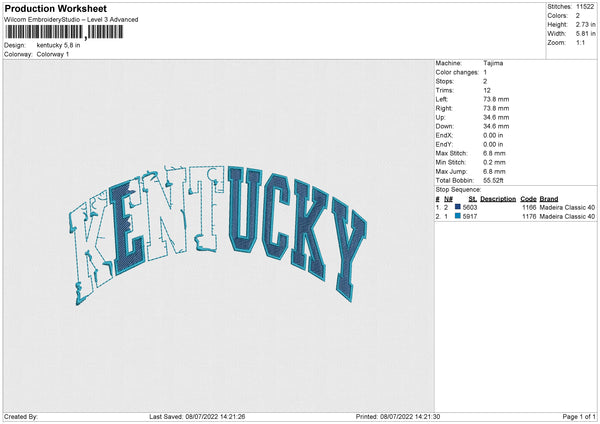Click the 'Brand' column header
Viewport: 600px width, 424px height.
pos(549,199)
